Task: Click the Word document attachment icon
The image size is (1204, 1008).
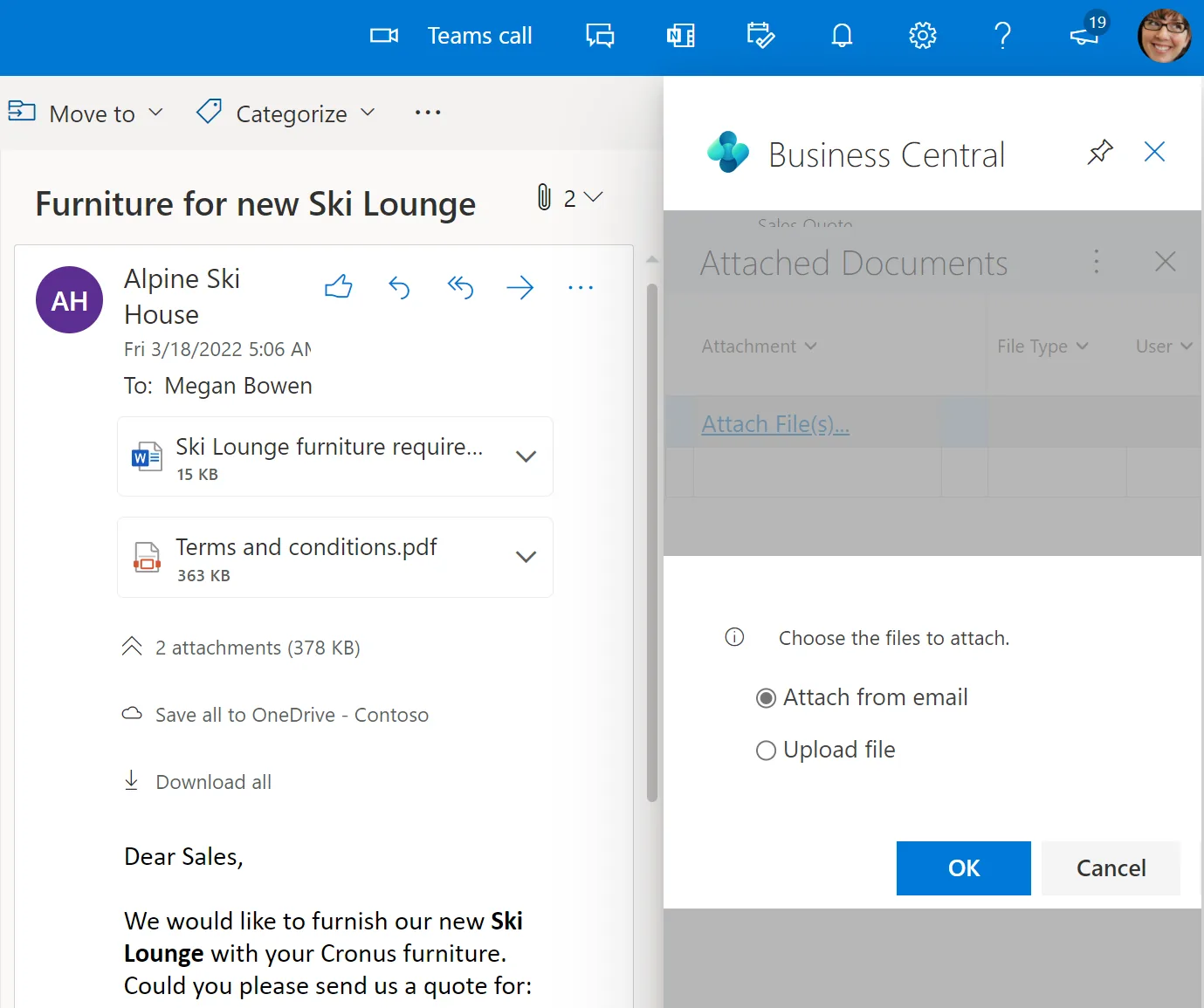Action: tap(147, 456)
